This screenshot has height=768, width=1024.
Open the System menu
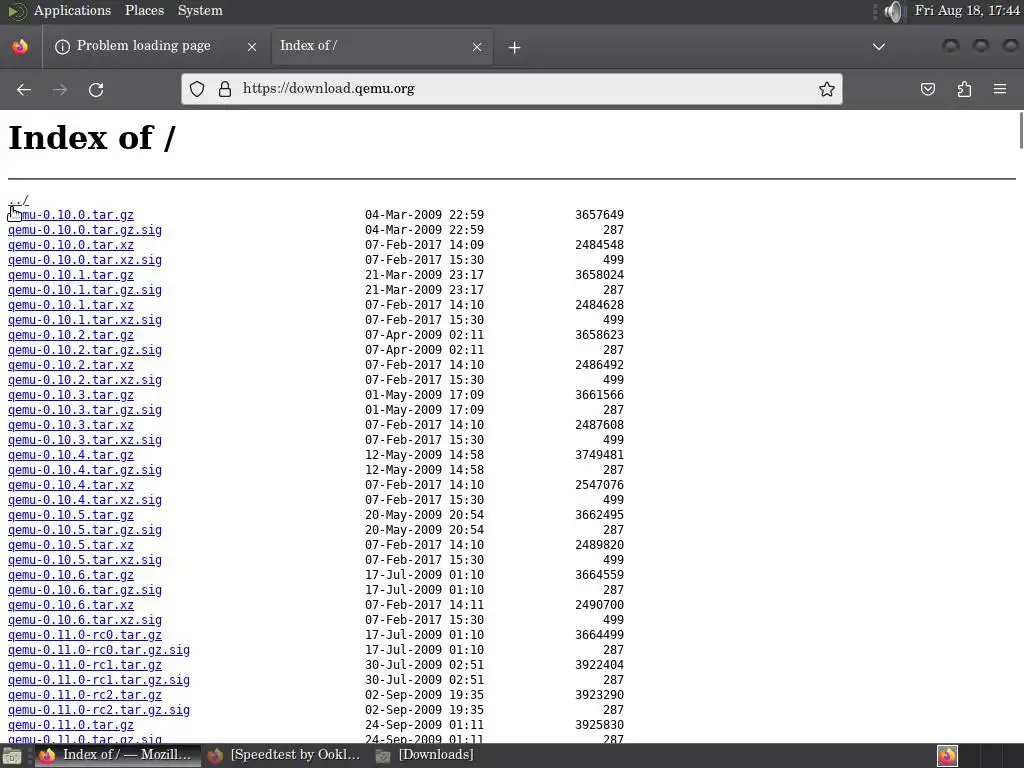click(200, 10)
